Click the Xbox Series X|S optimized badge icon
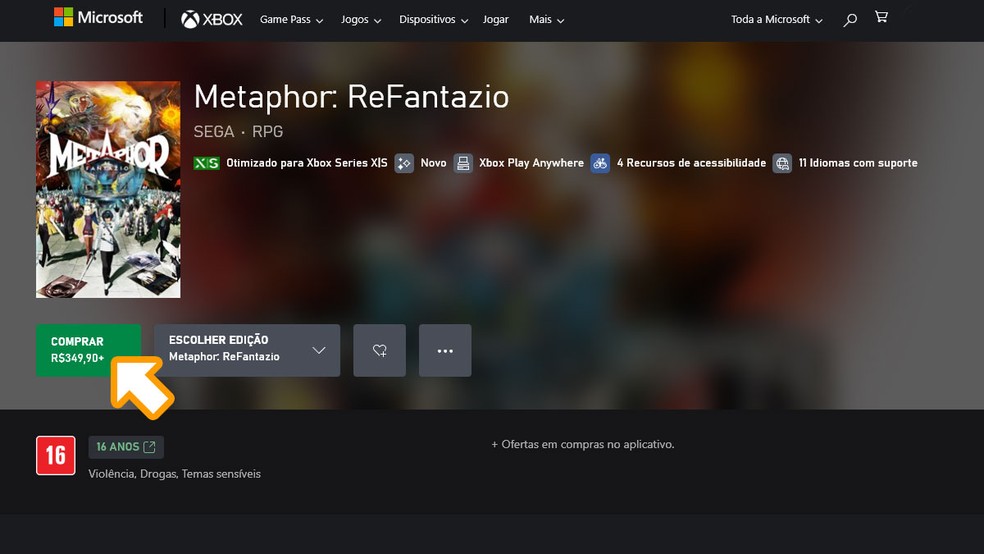This screenshot has height=554, width=984. click(206, 163)
